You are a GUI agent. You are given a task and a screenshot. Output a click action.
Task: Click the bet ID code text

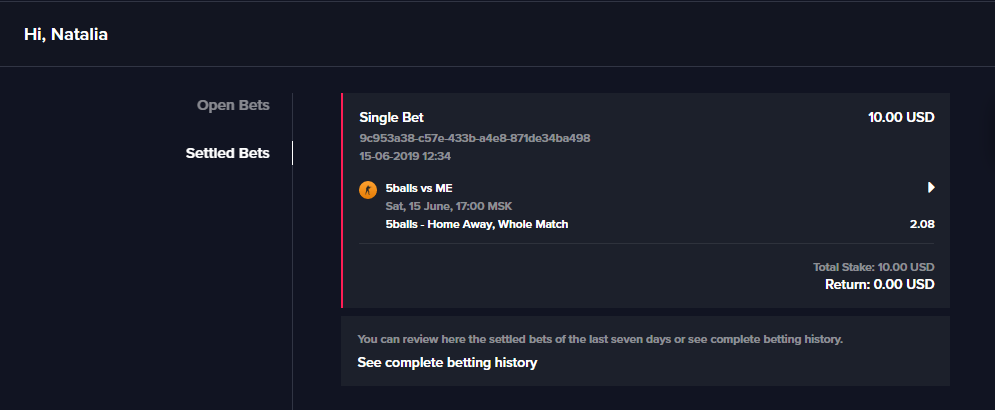pyautogui.click(x=474, y=138)
